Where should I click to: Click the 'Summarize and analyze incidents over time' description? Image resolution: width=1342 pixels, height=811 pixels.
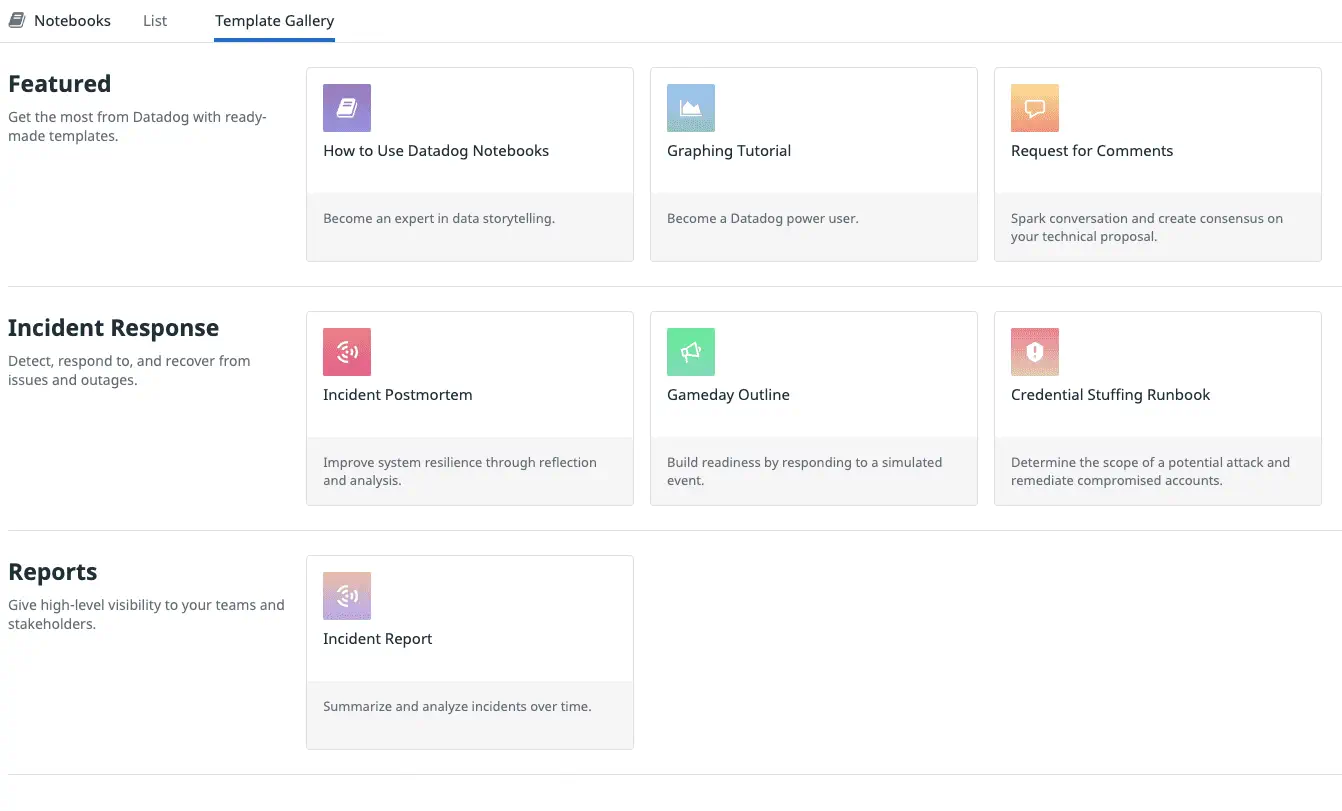point(457,707)
